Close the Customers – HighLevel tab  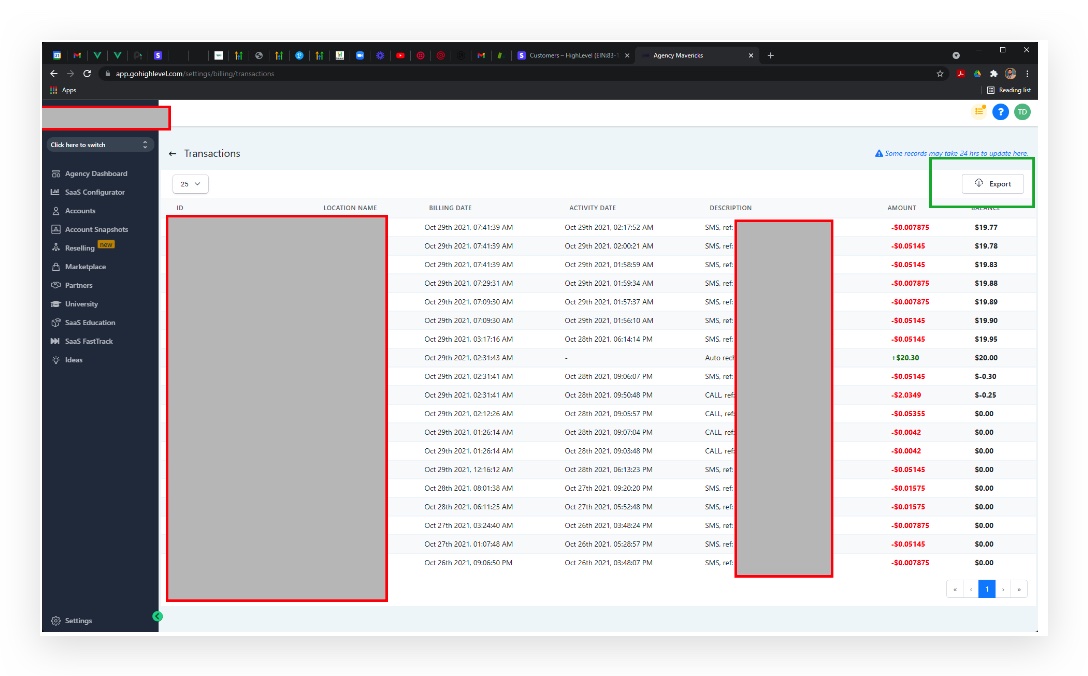627,56
